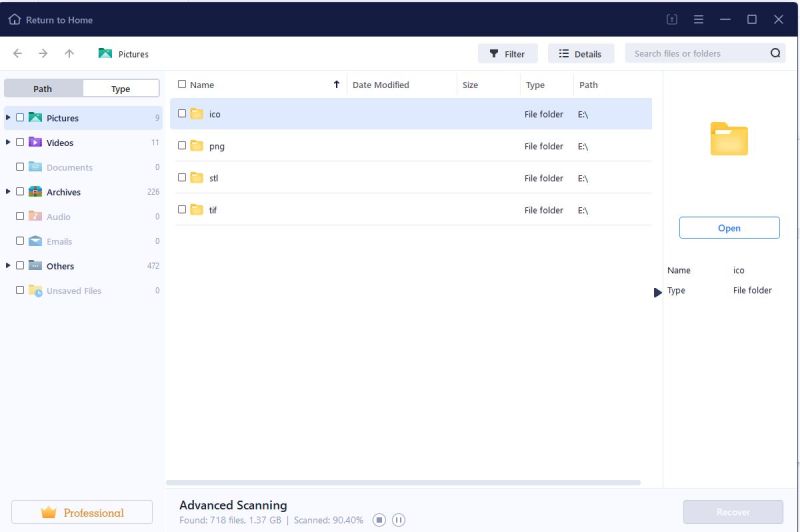Open the hamburger menu in title bar
This screenshot has height=532, width=800.
click(x=698, y=19)
